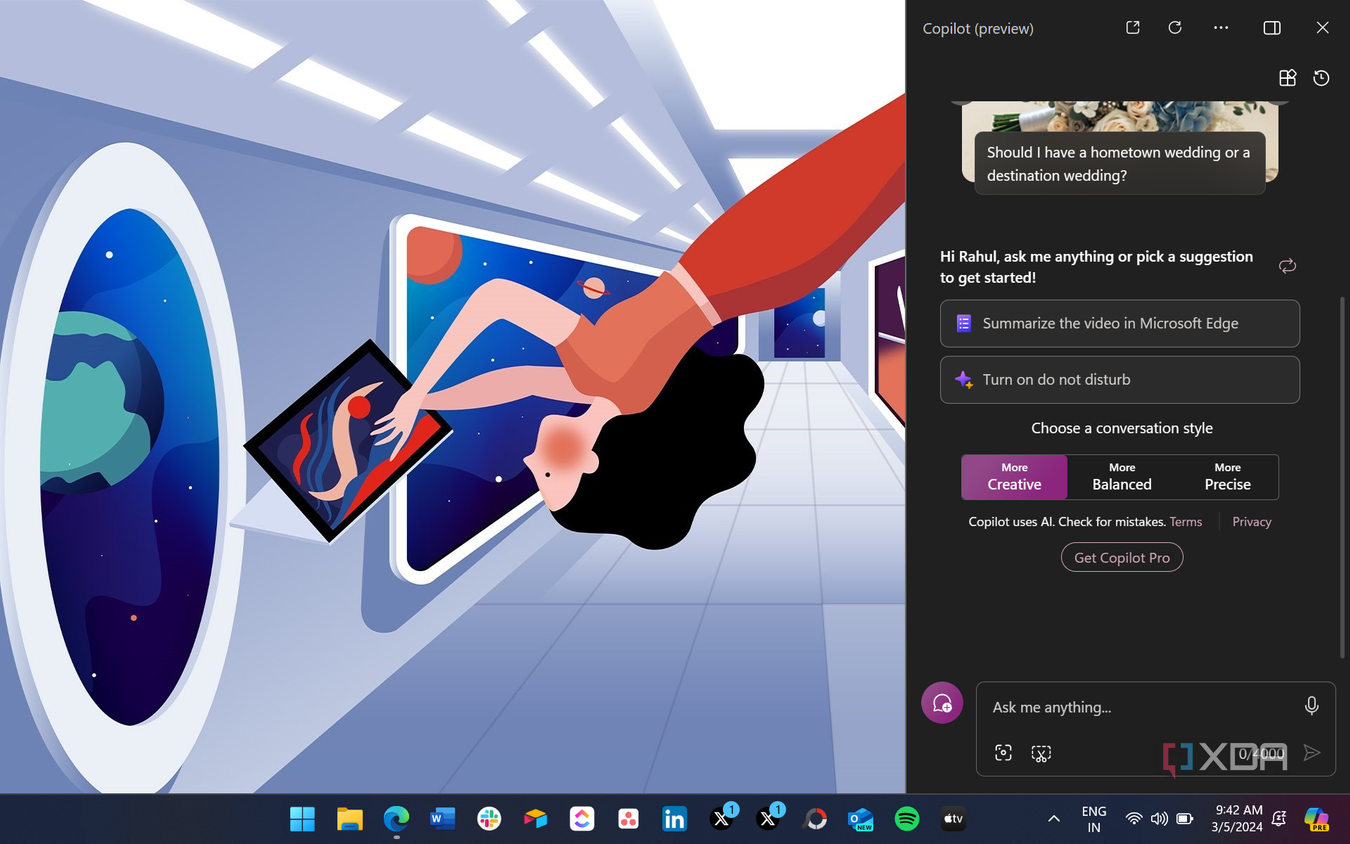
Task: Click the Refresh icon in Copilot header
Action: [x=1175, y=28]
